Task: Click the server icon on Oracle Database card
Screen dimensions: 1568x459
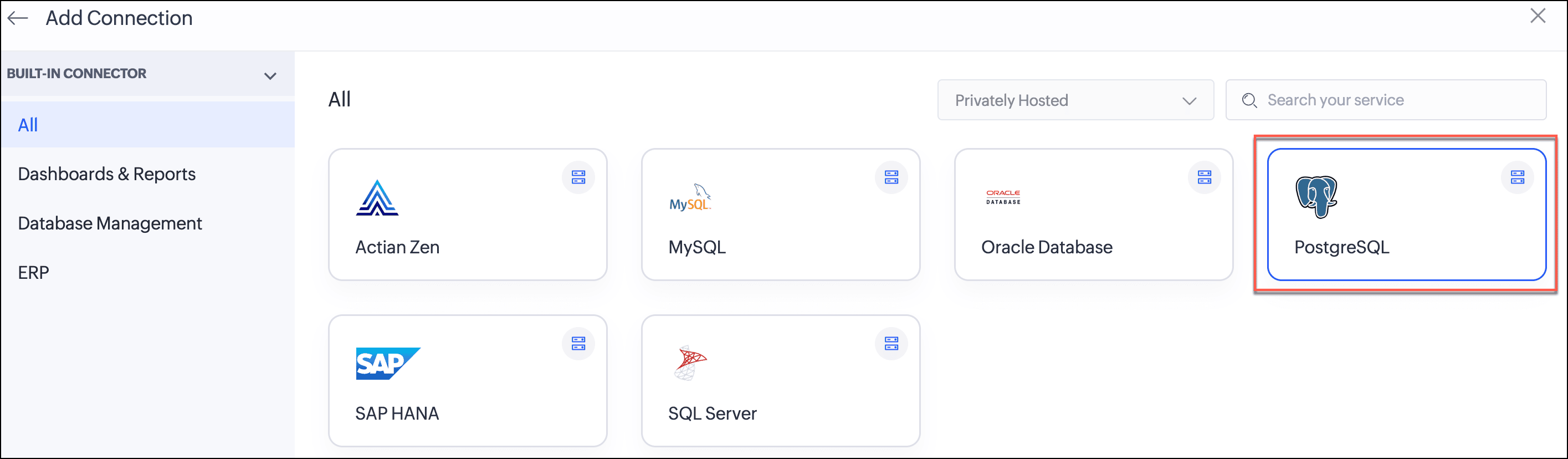Action: pos(1204,177)
